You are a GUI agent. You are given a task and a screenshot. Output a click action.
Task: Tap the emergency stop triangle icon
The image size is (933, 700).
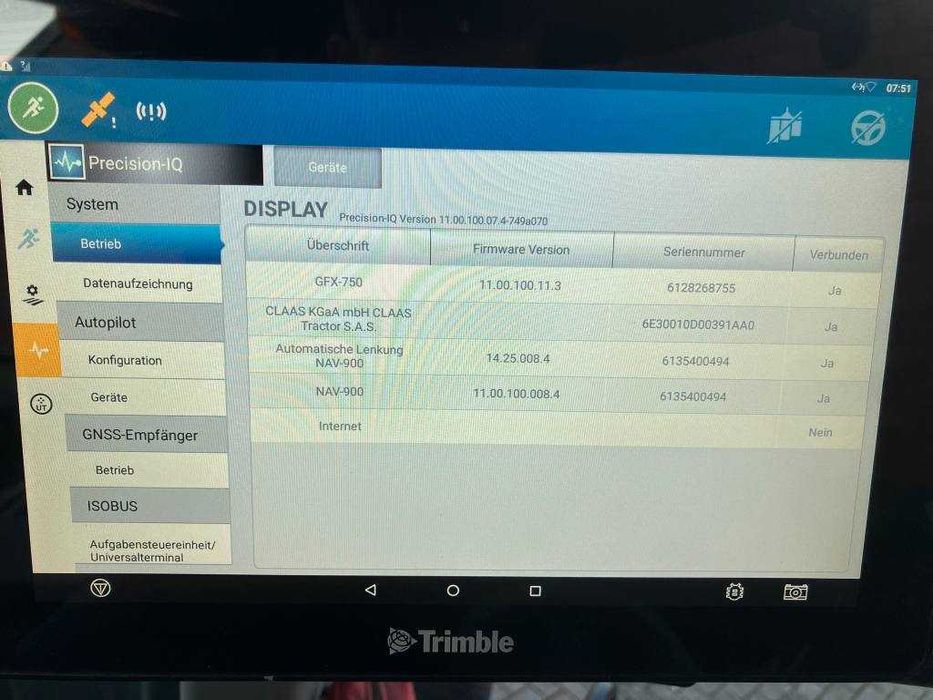101,589
